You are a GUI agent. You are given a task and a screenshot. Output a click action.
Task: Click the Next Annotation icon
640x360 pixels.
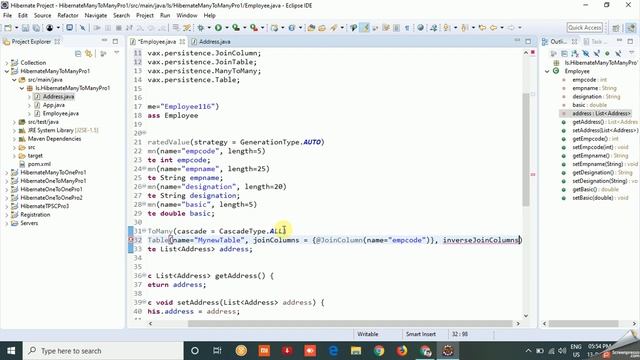click(x=447, y=28)
